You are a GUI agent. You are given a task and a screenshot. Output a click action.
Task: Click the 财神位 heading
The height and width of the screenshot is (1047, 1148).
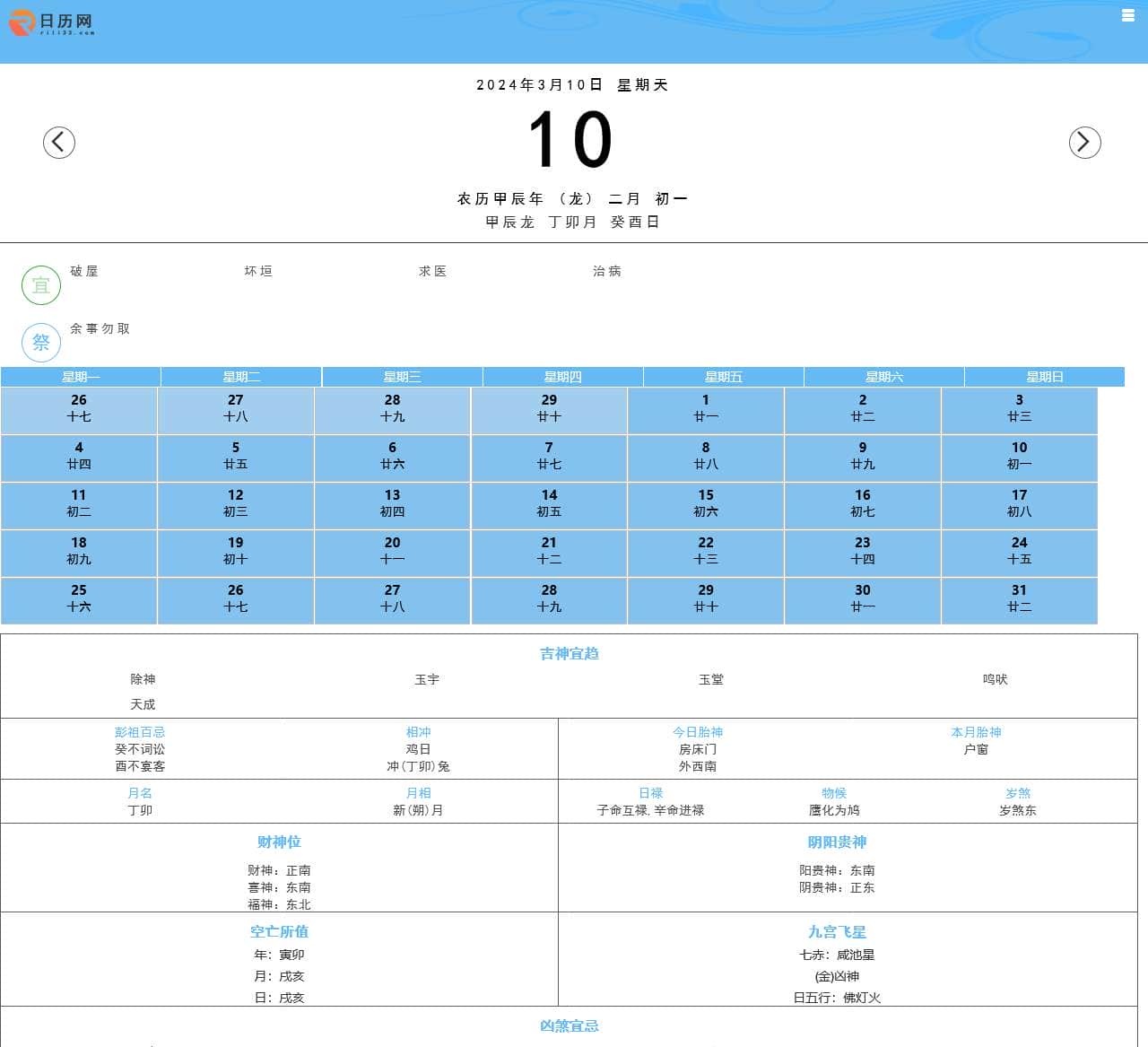point(278,842)
